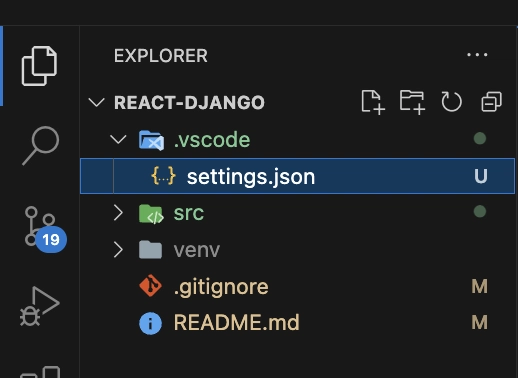Click the New File icon
This screenshot has width=518, height=378.
click(x=373, y=102)
